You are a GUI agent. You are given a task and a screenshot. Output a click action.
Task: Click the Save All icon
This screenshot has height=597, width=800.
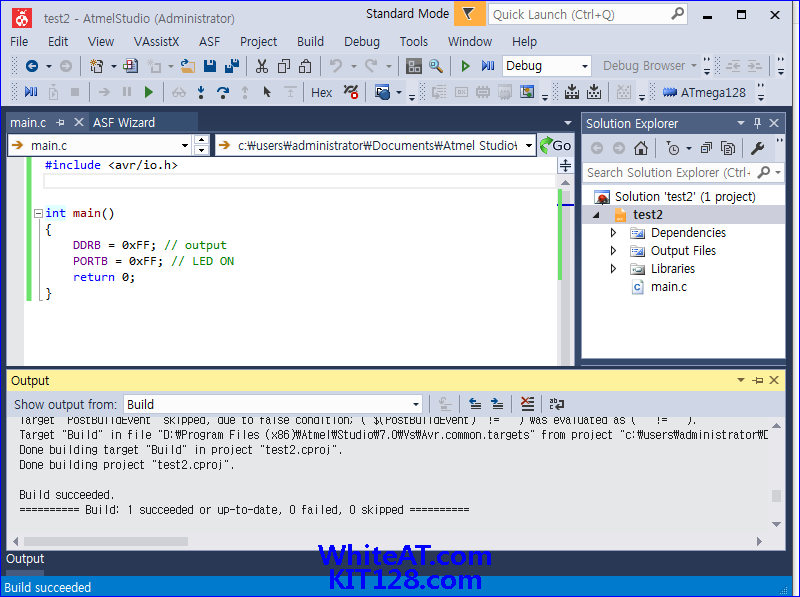coord(232,66)
